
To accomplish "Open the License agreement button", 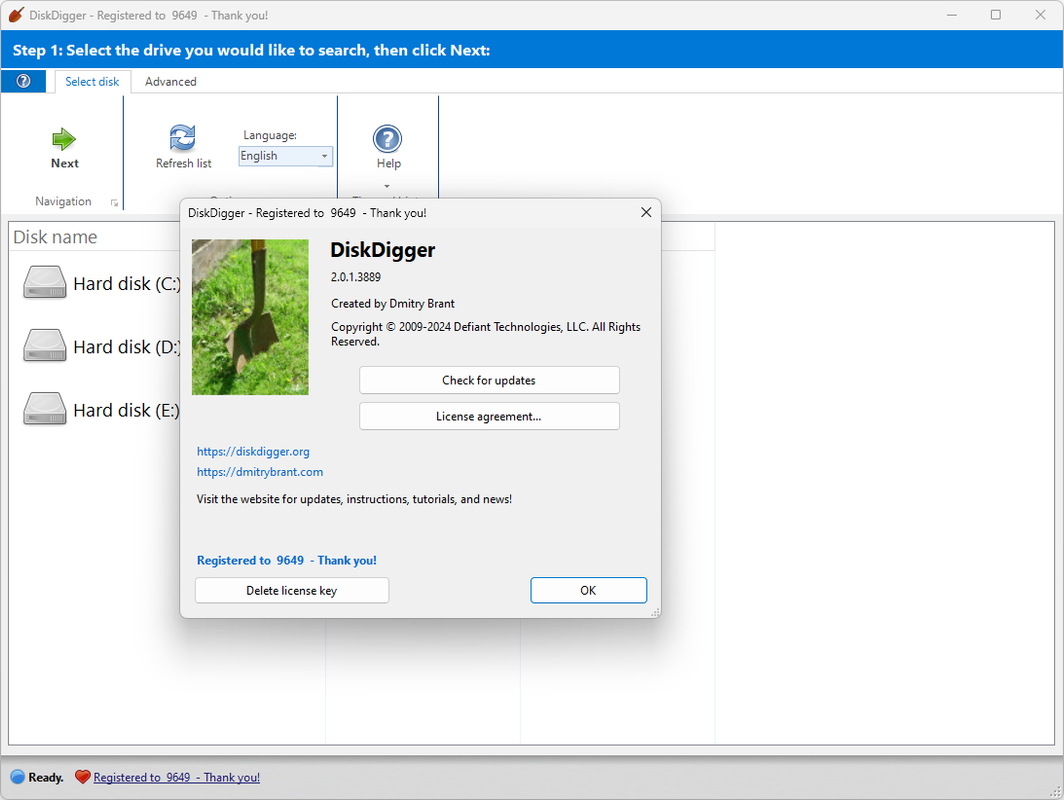I will click(489, 416).
